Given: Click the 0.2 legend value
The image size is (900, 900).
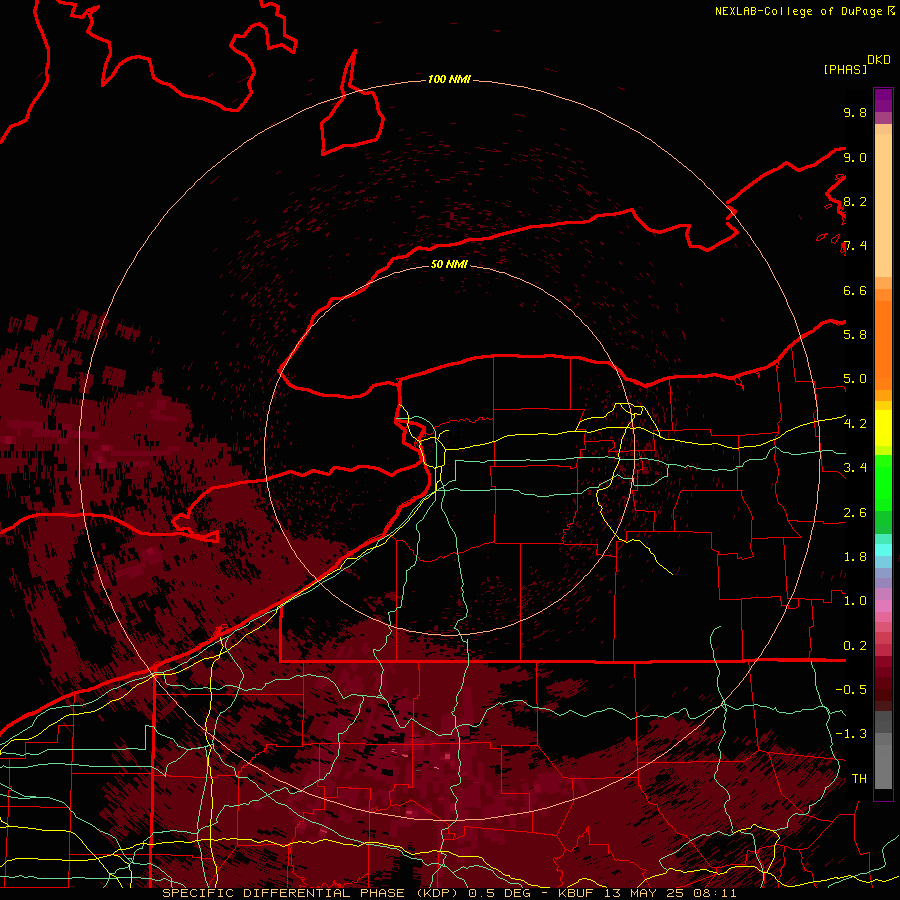Looking at the screenshot, I should (x=855, y=646).
